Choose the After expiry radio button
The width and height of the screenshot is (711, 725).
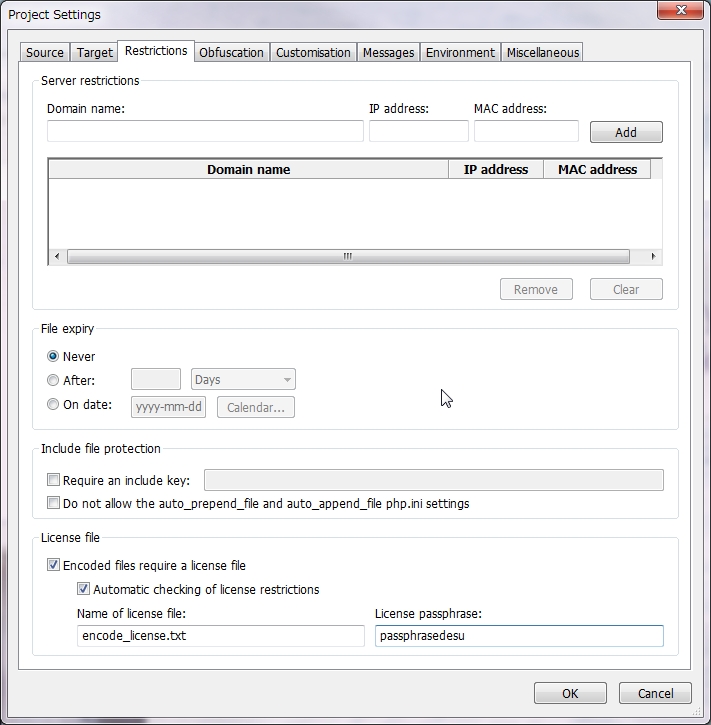pyautogui.click(x=54, y=380)
